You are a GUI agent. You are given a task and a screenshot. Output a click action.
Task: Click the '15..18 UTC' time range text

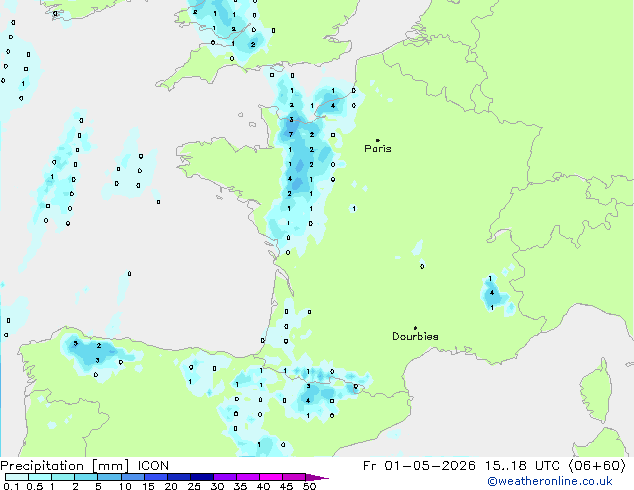[x=523, y=466]
